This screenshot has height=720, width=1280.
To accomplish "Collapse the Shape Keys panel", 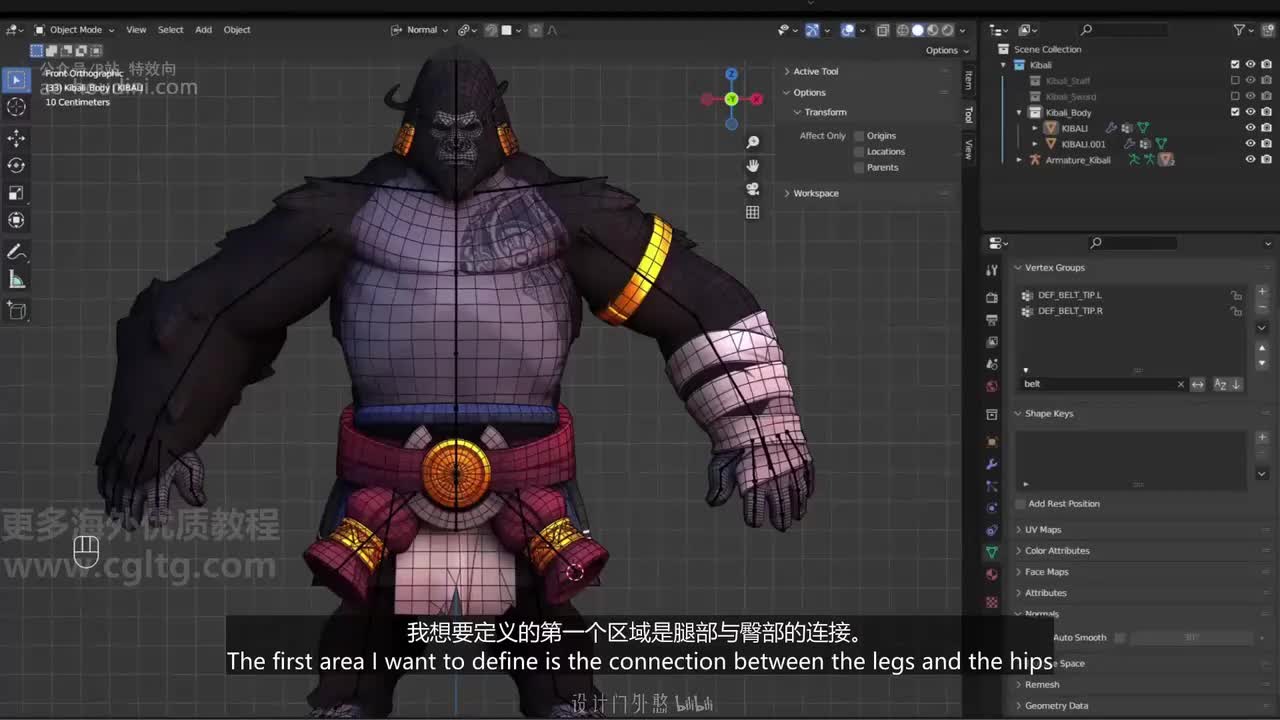I will pyautogui.click(x=1048, y=414).
